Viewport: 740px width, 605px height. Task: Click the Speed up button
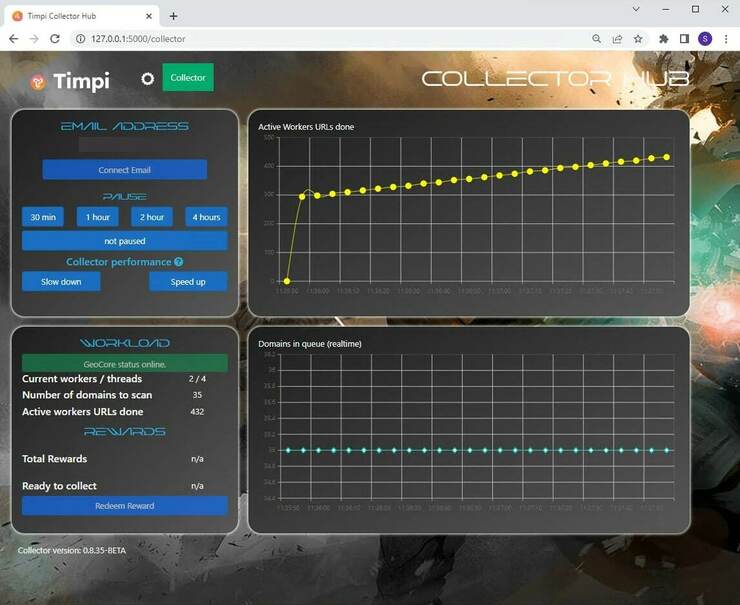[x=188, y=282]
